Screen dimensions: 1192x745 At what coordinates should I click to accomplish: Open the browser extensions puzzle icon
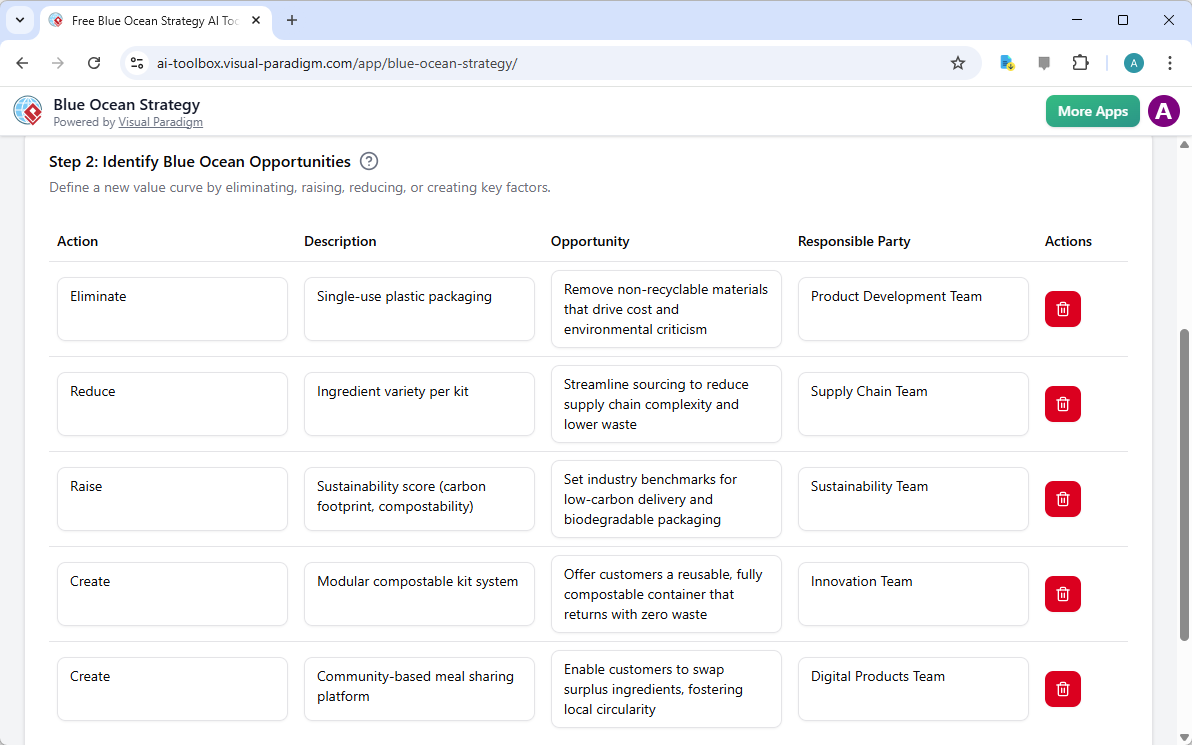point(1081,62)
